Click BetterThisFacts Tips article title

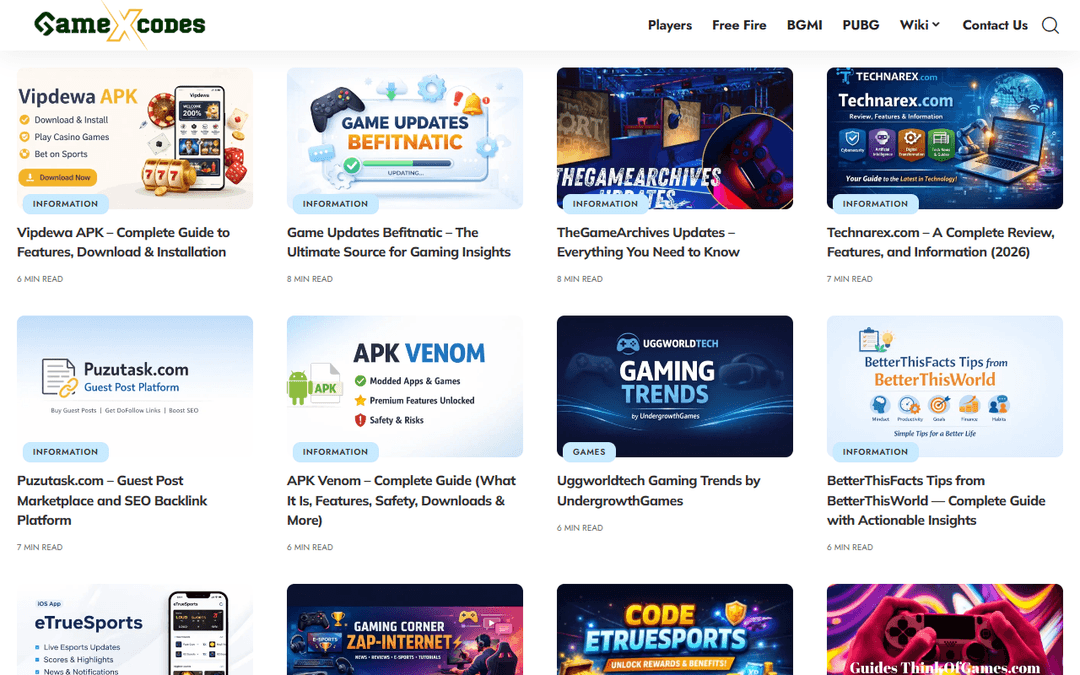point(936,500)
